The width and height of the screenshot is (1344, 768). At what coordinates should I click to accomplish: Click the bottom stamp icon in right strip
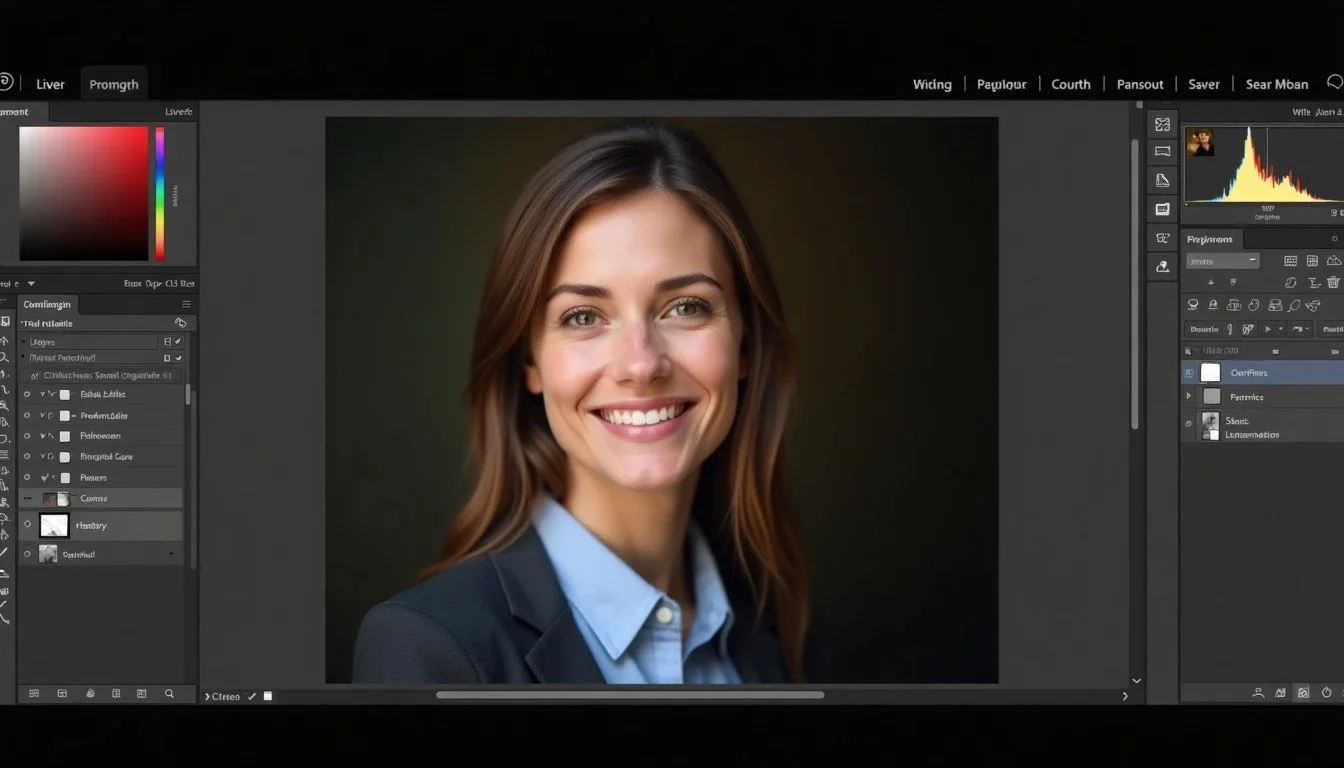click(x=1162, y=266)
